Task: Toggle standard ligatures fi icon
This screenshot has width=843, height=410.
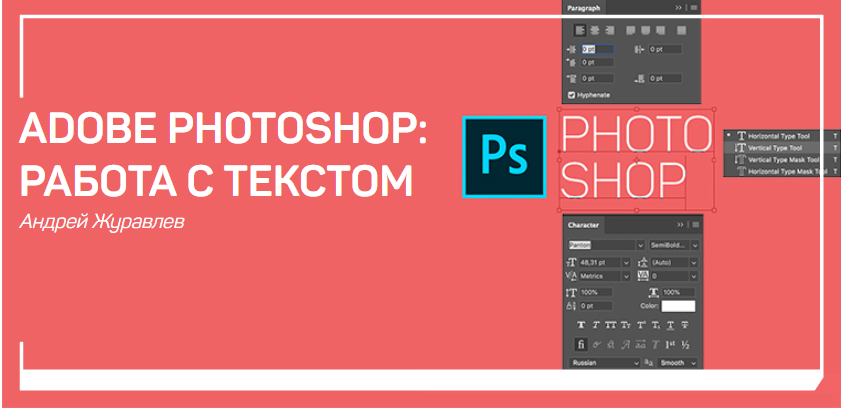Action: tap(580, 344)
